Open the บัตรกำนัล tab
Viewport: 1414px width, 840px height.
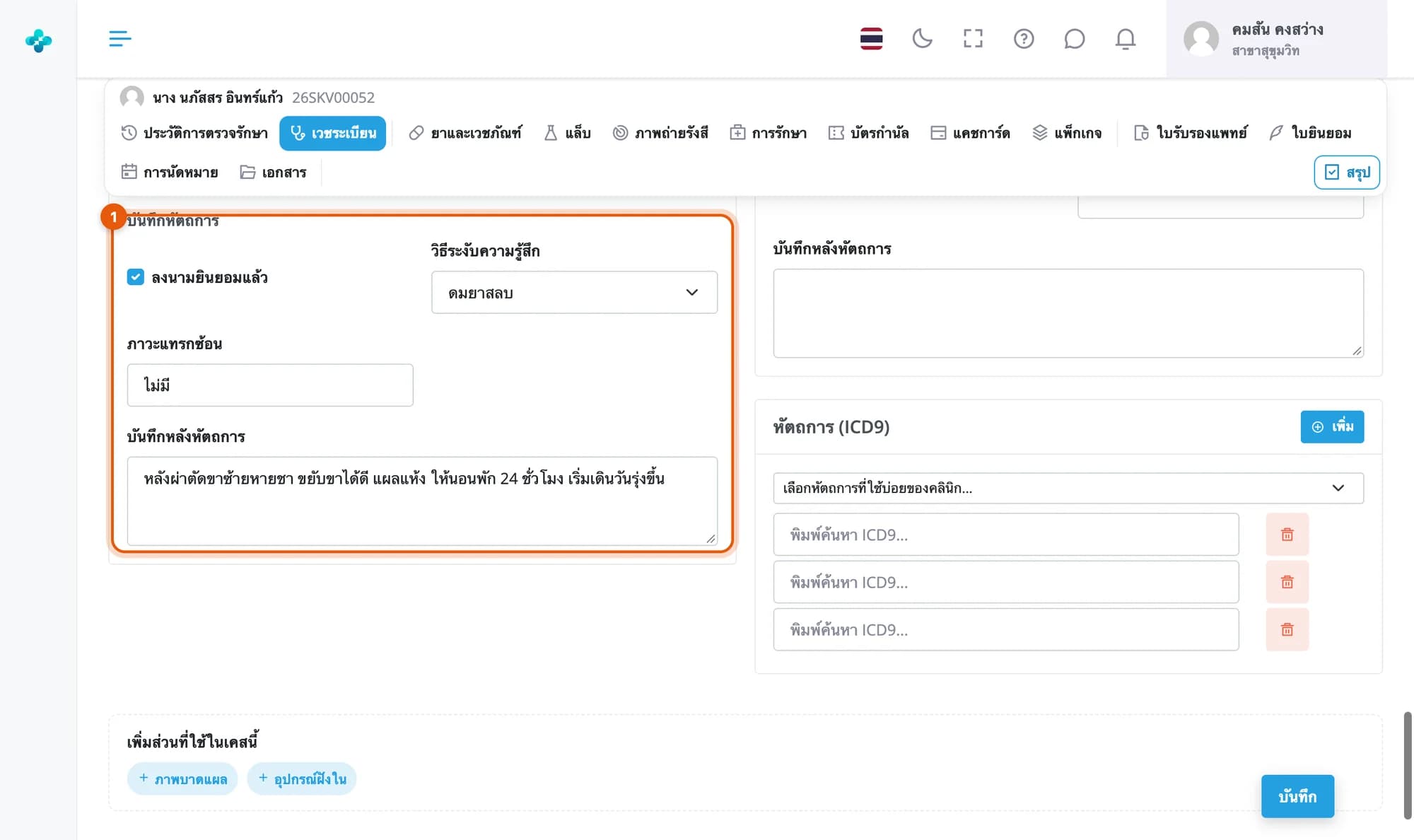point(868,133)
